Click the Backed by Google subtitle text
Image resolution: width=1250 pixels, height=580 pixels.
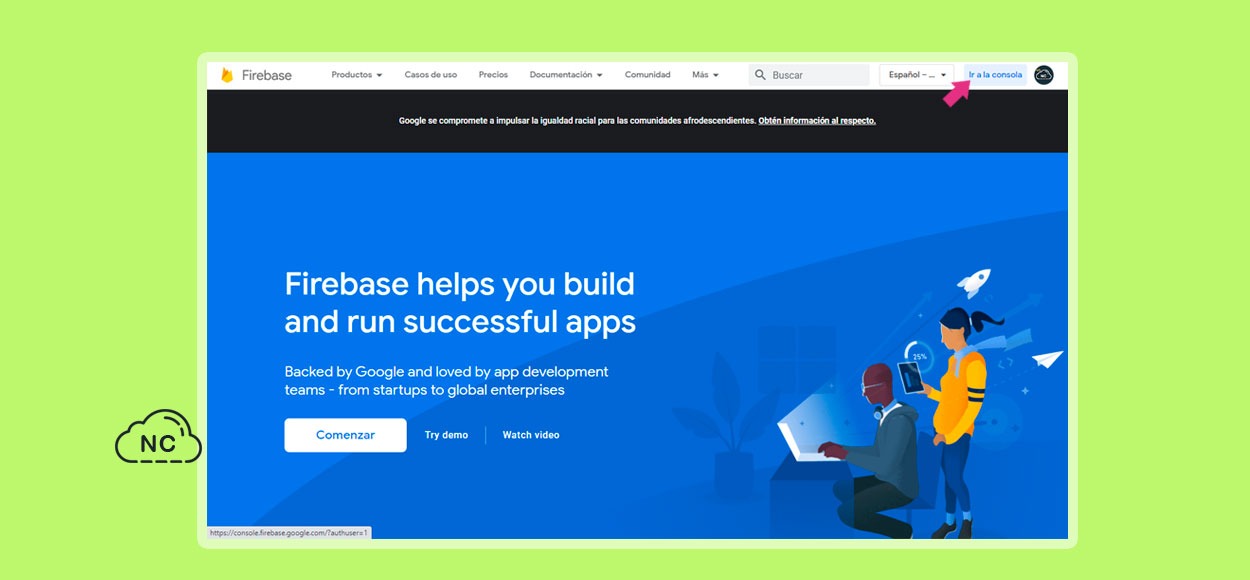pyautogui.click(x=446, y=381)
